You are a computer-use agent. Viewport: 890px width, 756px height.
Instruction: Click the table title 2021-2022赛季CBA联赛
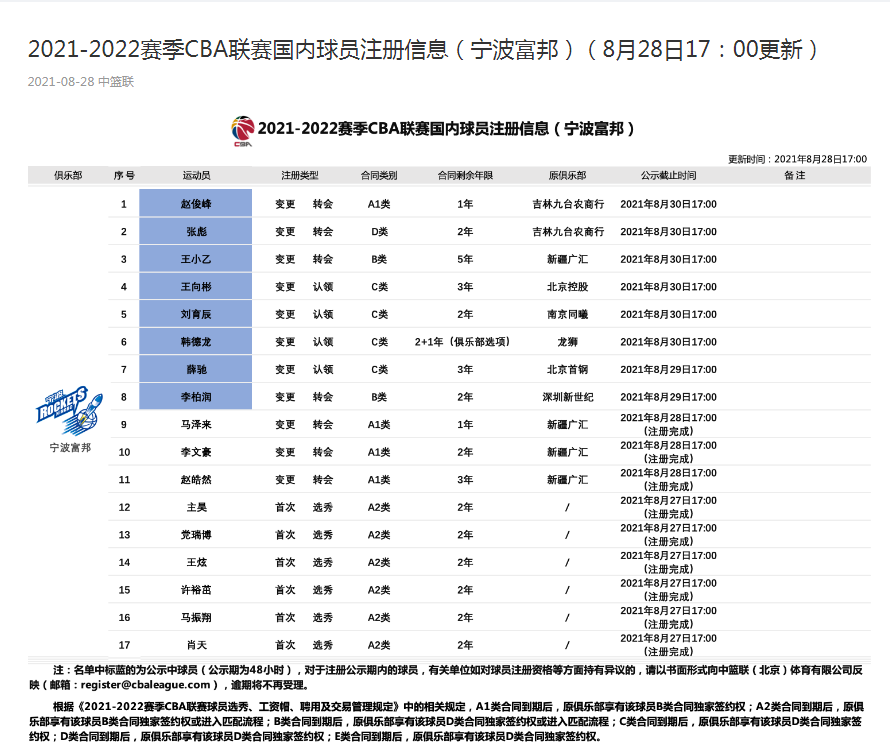click(446, 129)
